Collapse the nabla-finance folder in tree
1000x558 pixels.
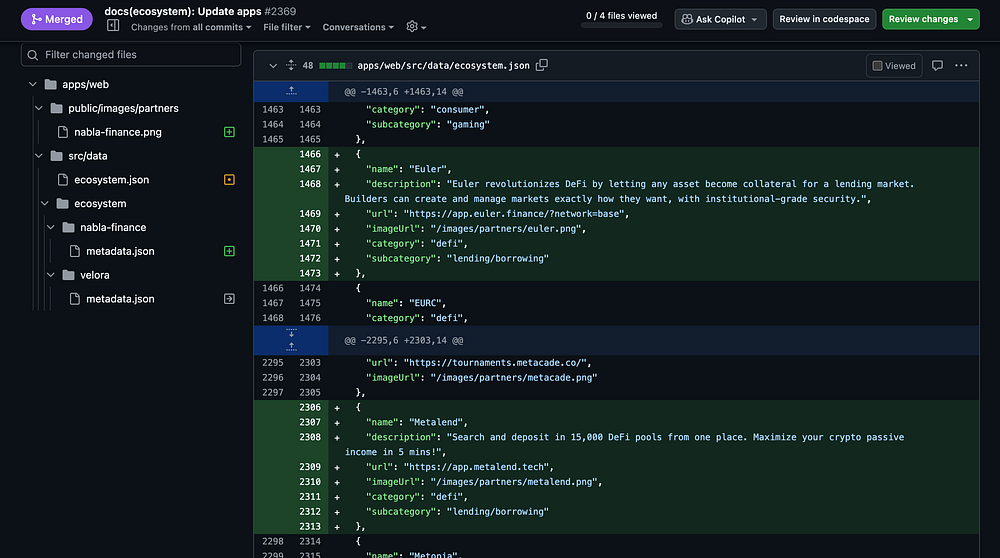tap(51, 227)
